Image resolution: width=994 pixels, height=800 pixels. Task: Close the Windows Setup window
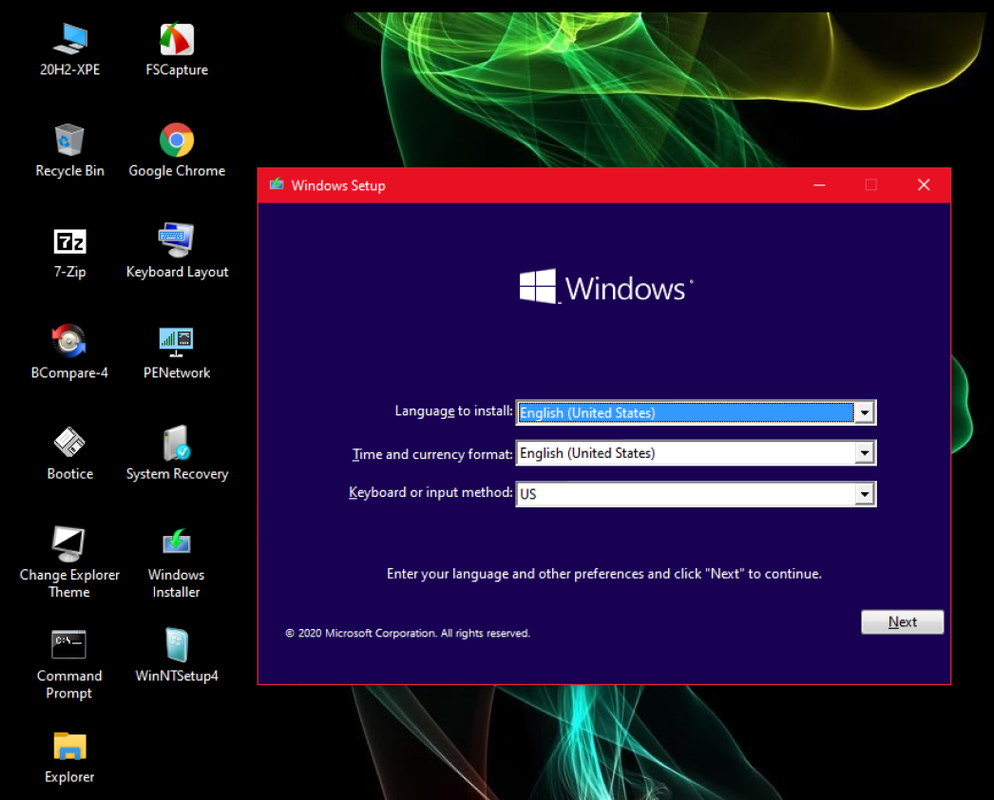(924, 185)
